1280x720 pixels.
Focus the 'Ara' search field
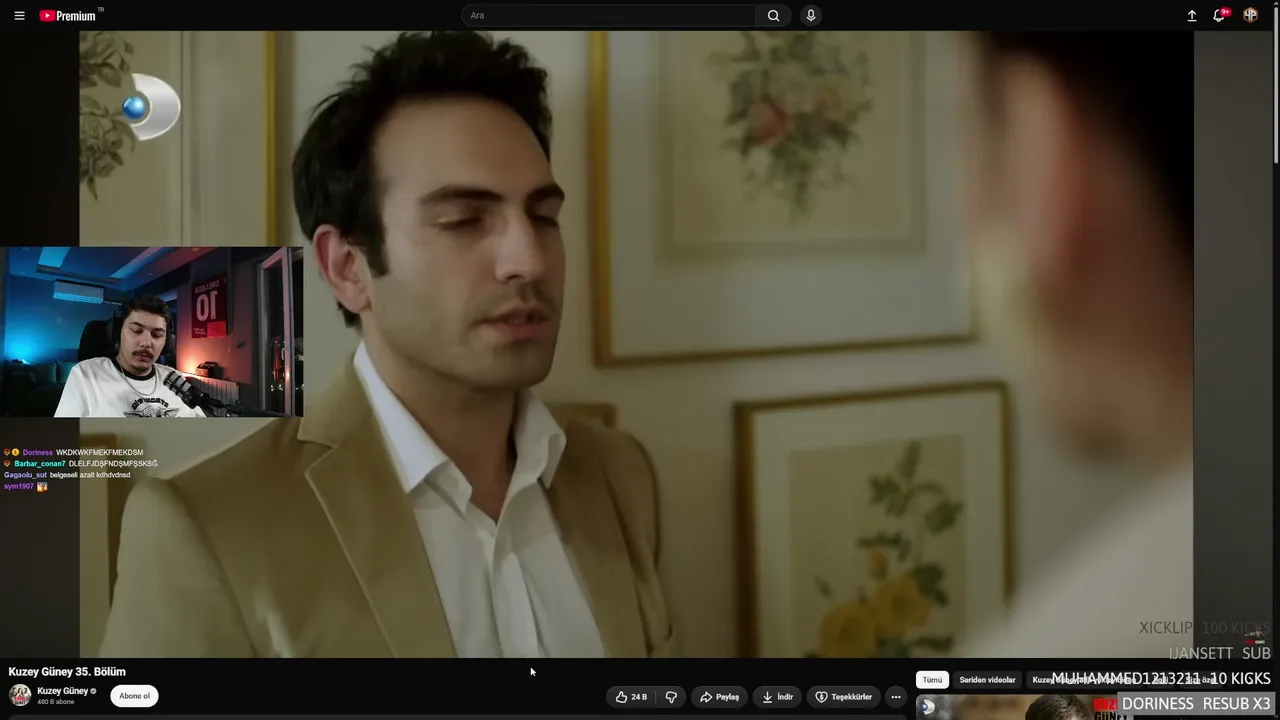click(x=610, y=16)
